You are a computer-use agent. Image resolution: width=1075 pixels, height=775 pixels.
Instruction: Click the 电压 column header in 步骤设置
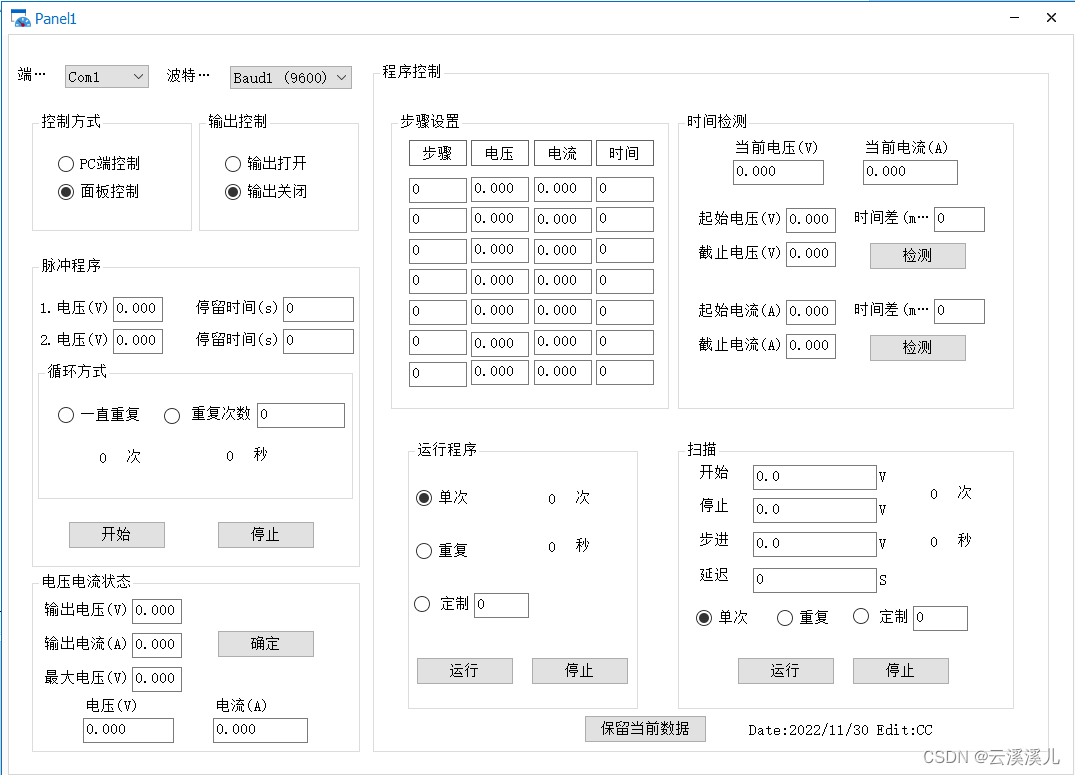pos(500,153)
